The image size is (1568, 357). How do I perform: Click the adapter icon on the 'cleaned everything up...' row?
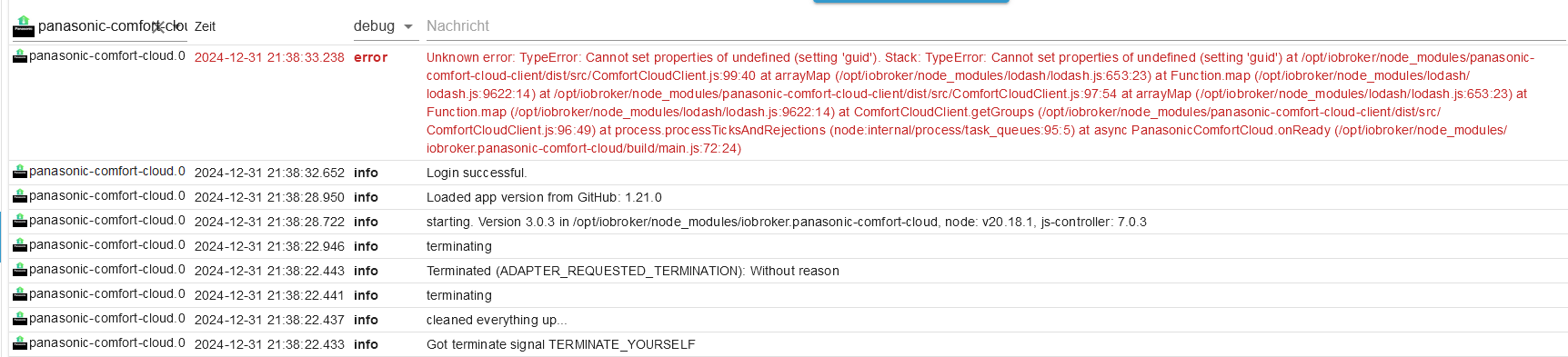click(x=19, y=319)
